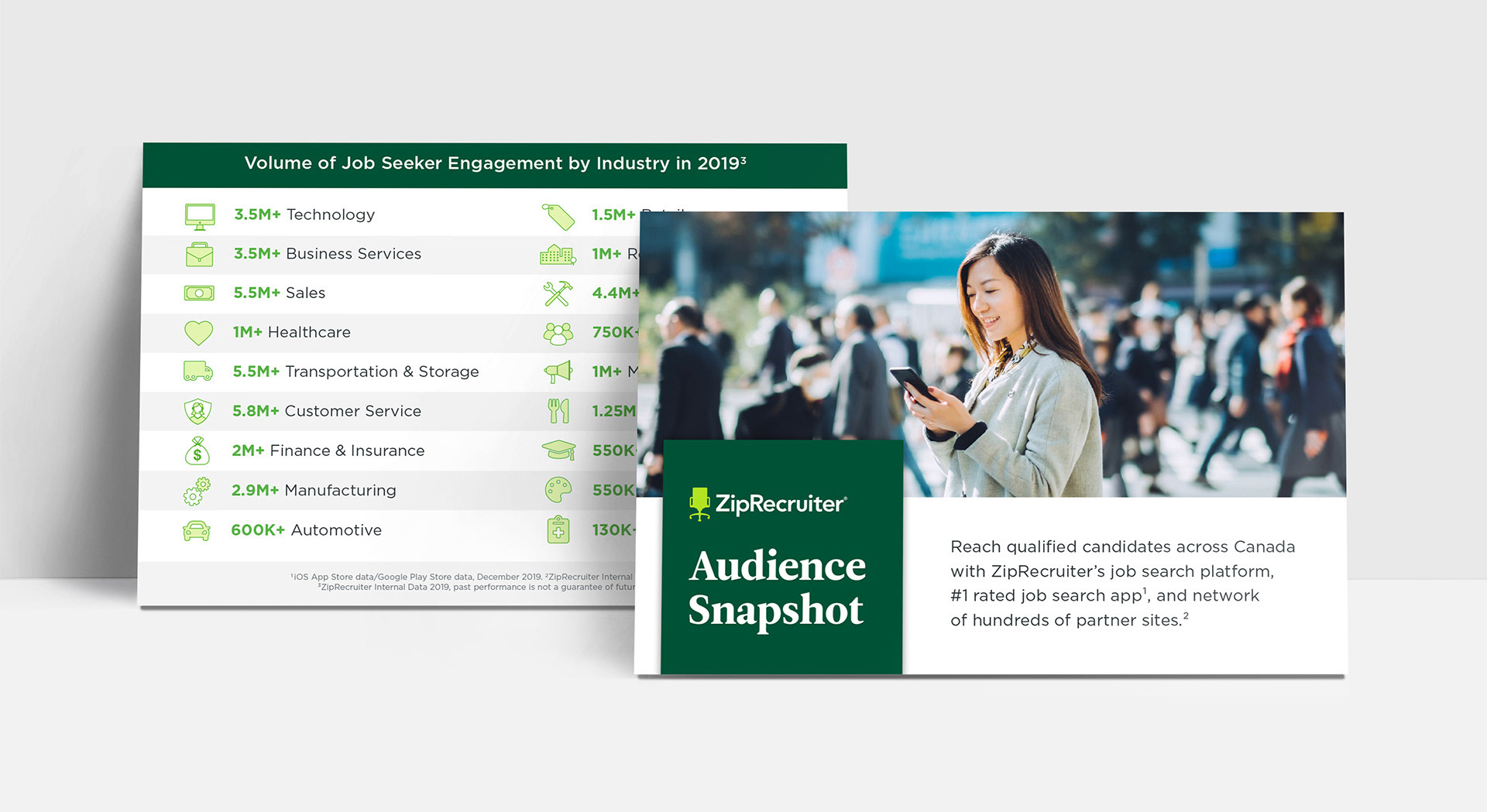Click the photo of woman holding phone

pyautogui.click(x=991, y=355)
